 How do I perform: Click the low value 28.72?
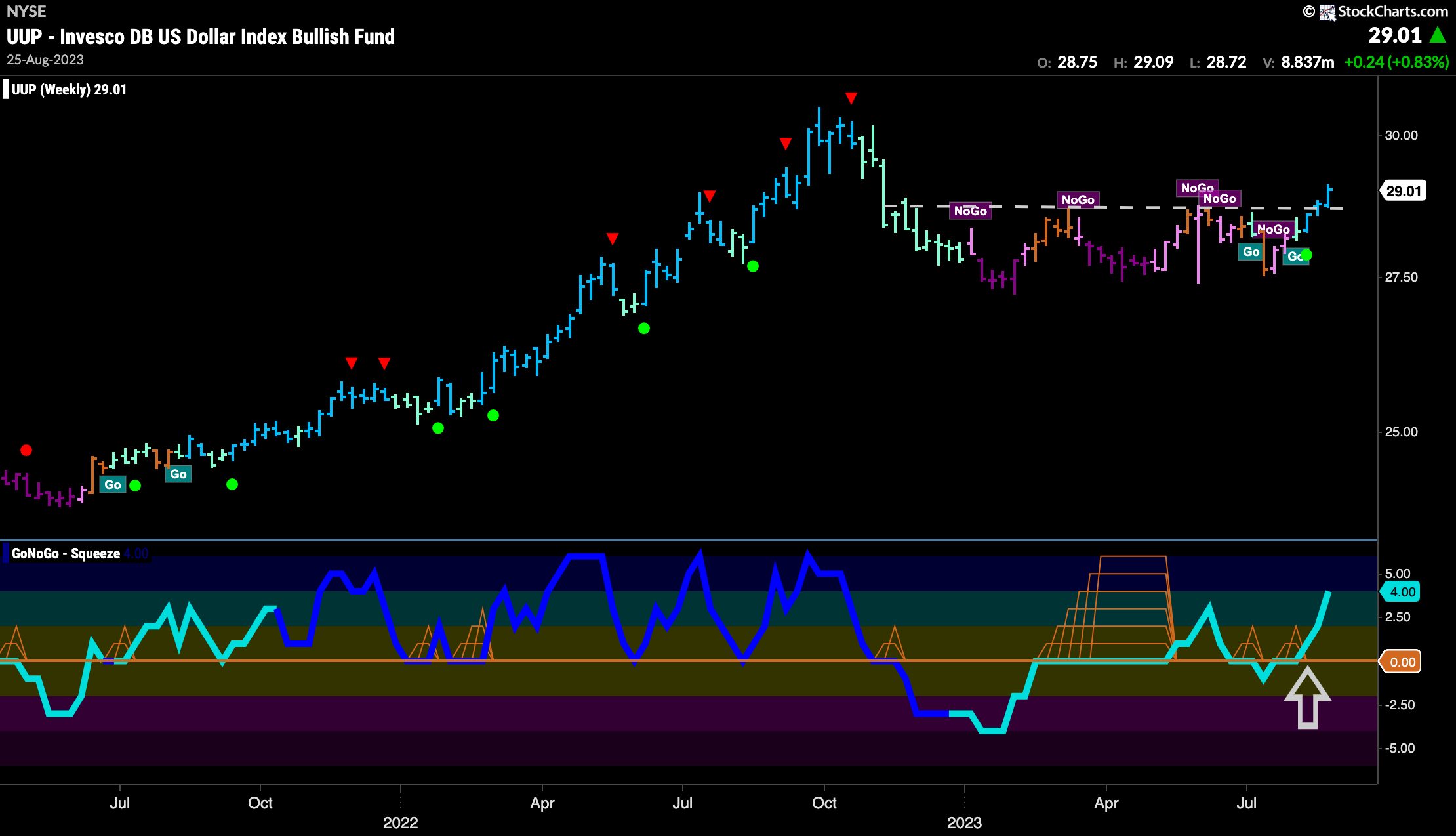pyautogui.click(x=1226, y=62)
